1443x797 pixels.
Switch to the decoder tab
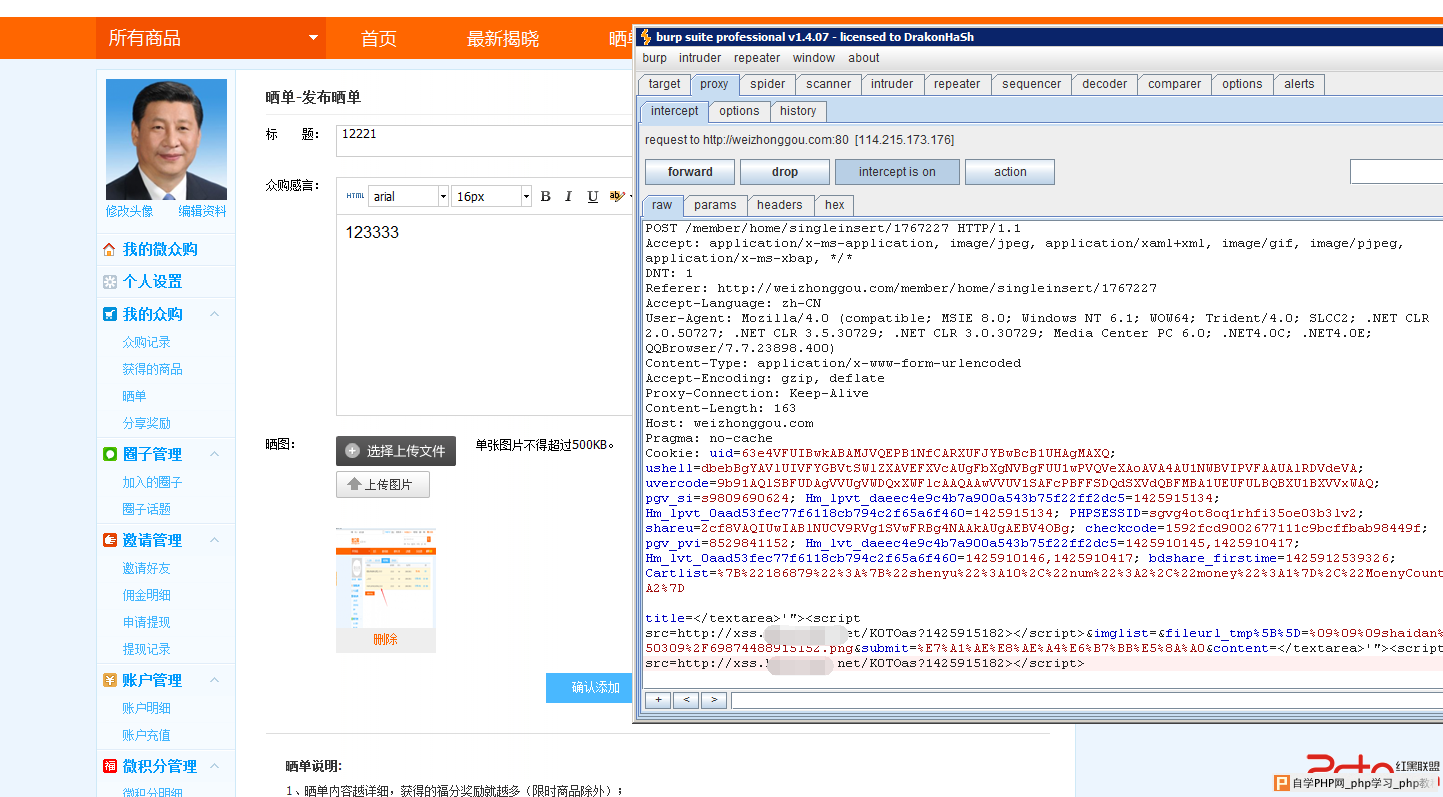tap(1105, 84)
